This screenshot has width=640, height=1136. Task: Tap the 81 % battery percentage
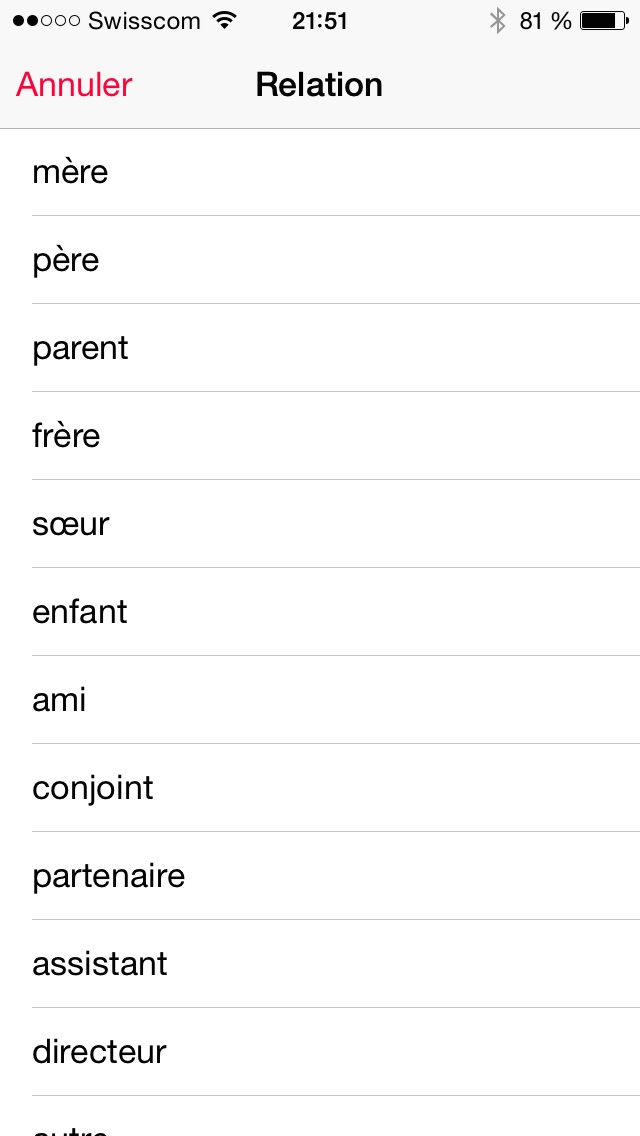pyautogui.click(x=545, y=20)
